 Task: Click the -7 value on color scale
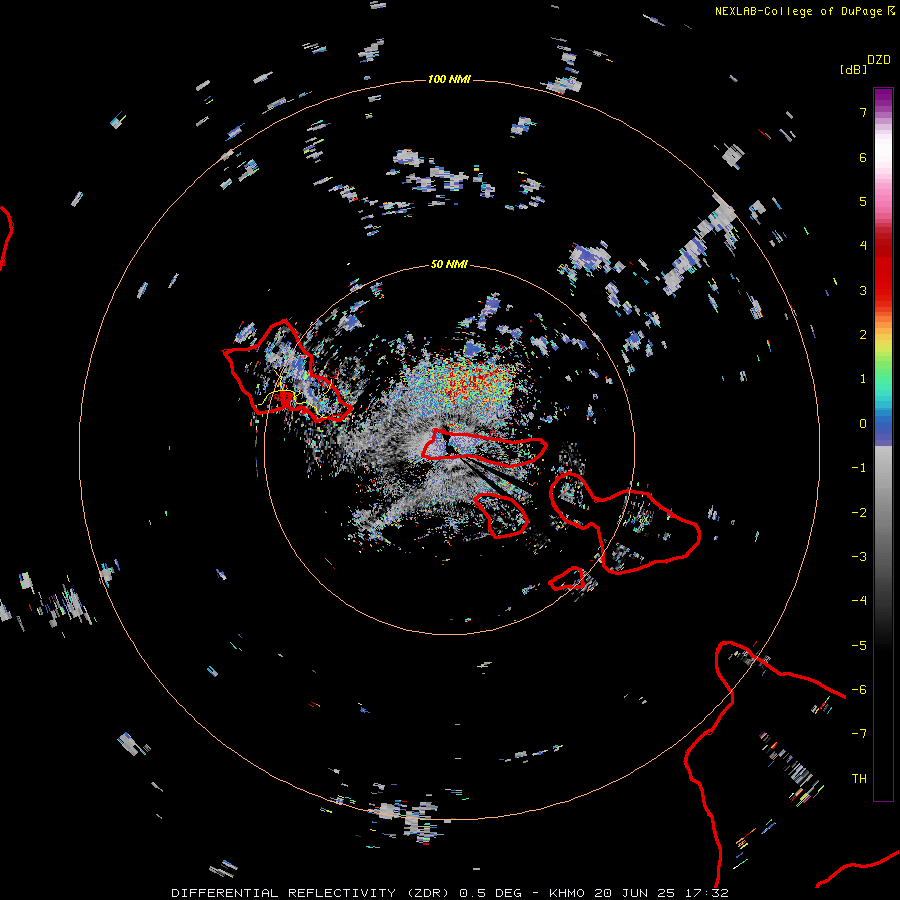point(859,734)
